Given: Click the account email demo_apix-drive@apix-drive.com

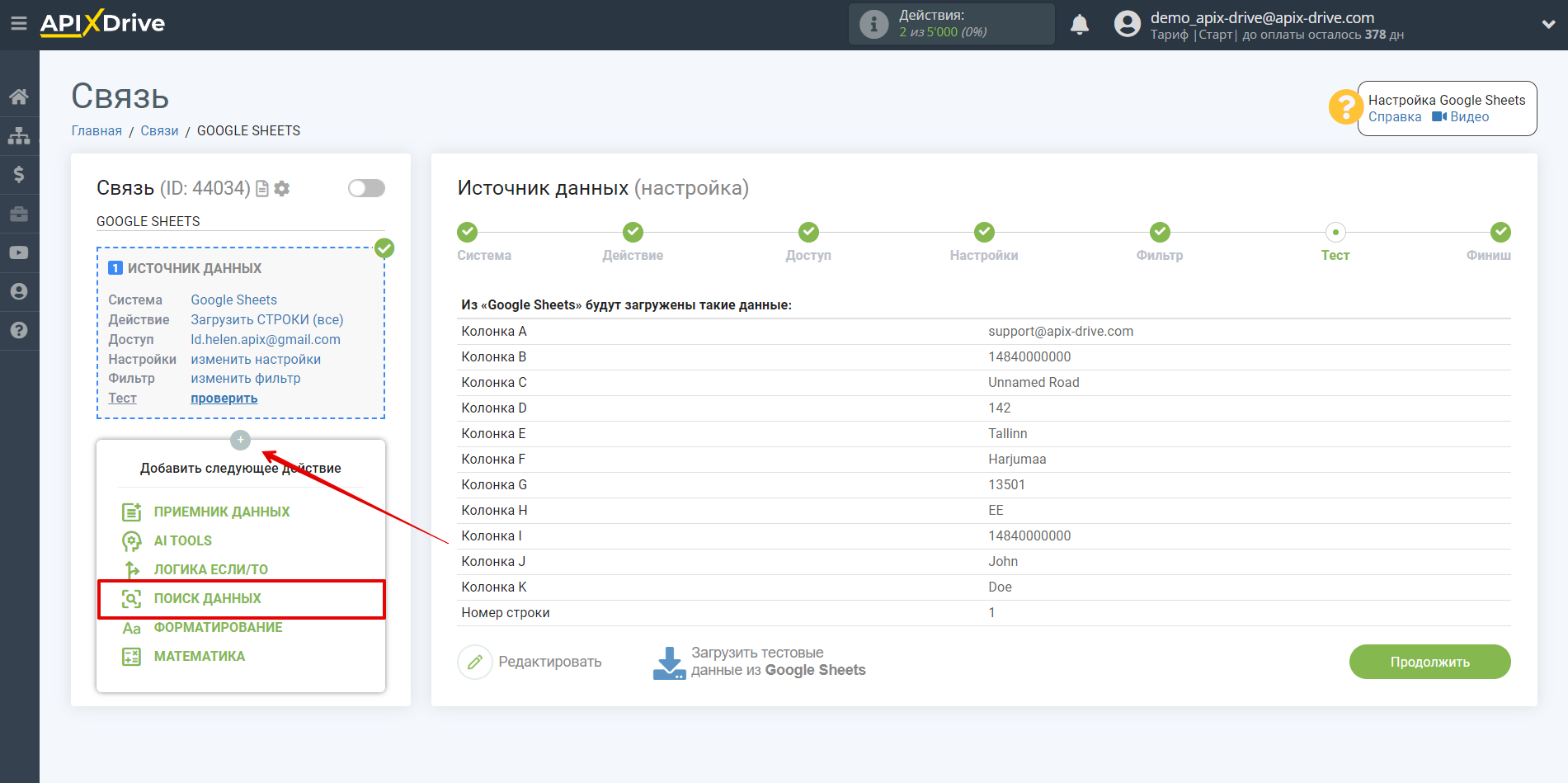Looking at the screenshot, I should click(1262, 17).
